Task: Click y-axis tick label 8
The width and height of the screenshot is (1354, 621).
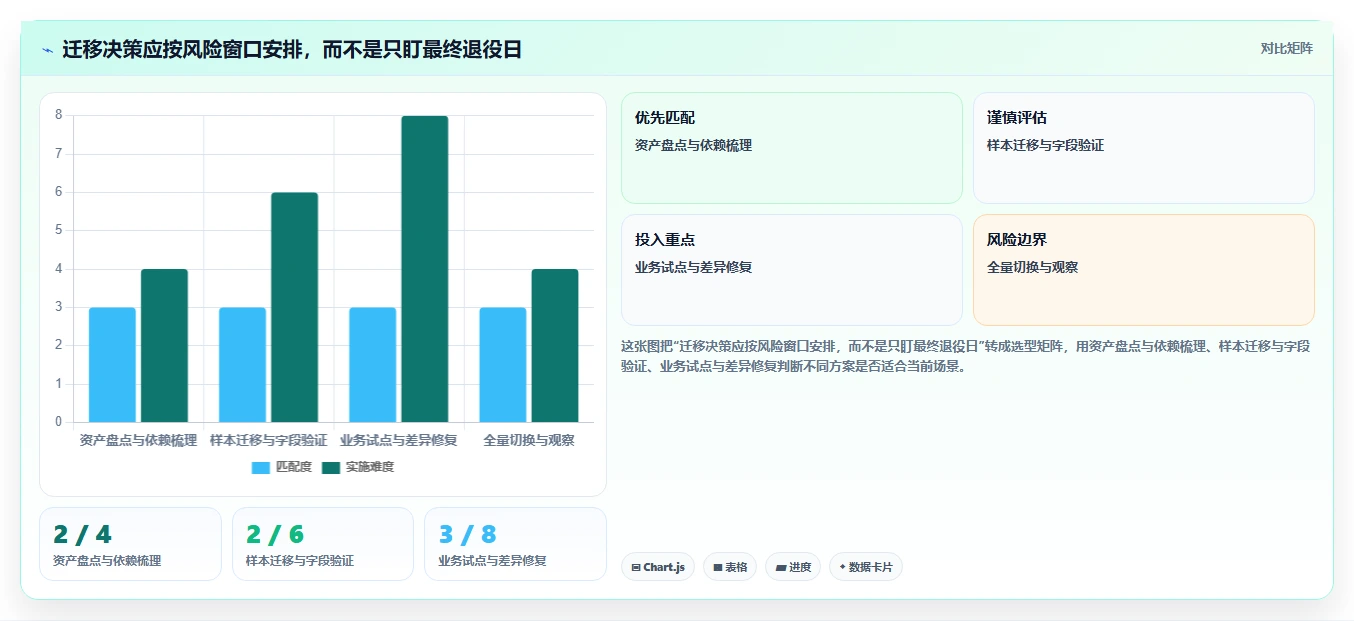Action: point(59,115)
